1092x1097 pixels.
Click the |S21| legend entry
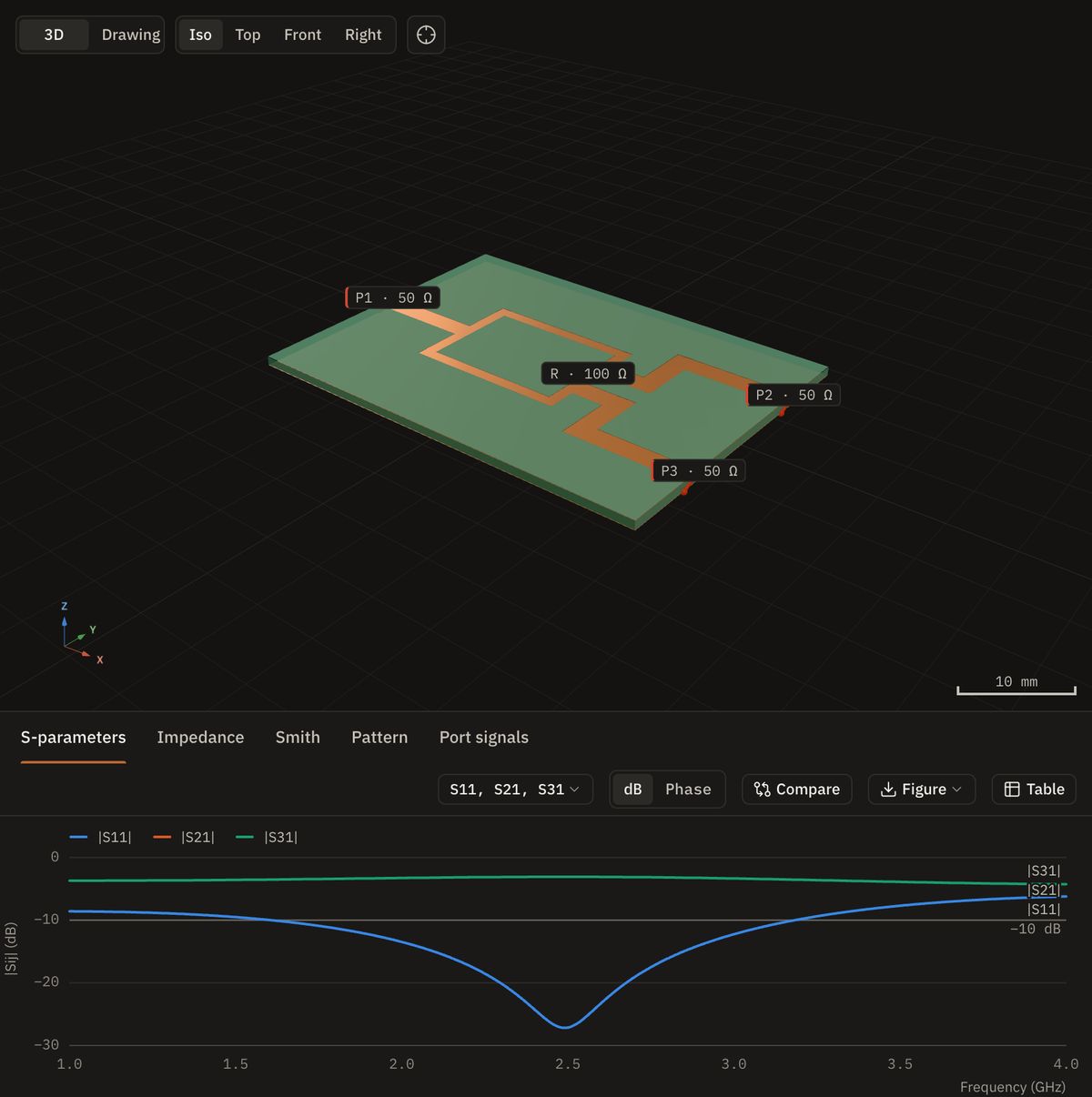[184, 837]
